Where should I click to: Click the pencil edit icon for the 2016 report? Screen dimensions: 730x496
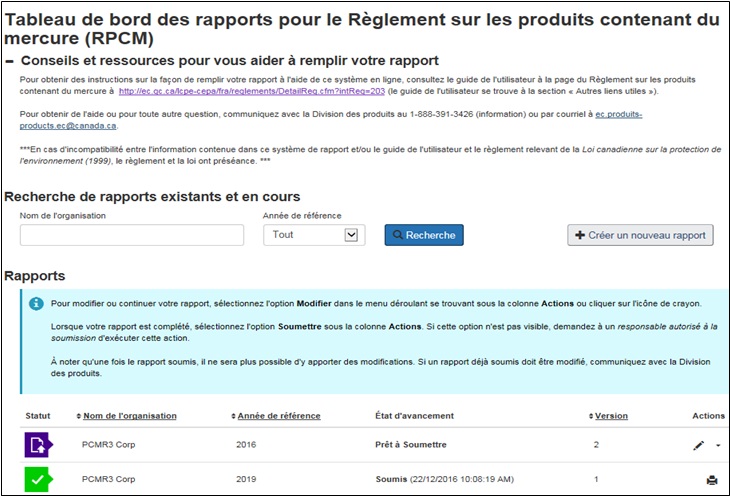[698, 445]
